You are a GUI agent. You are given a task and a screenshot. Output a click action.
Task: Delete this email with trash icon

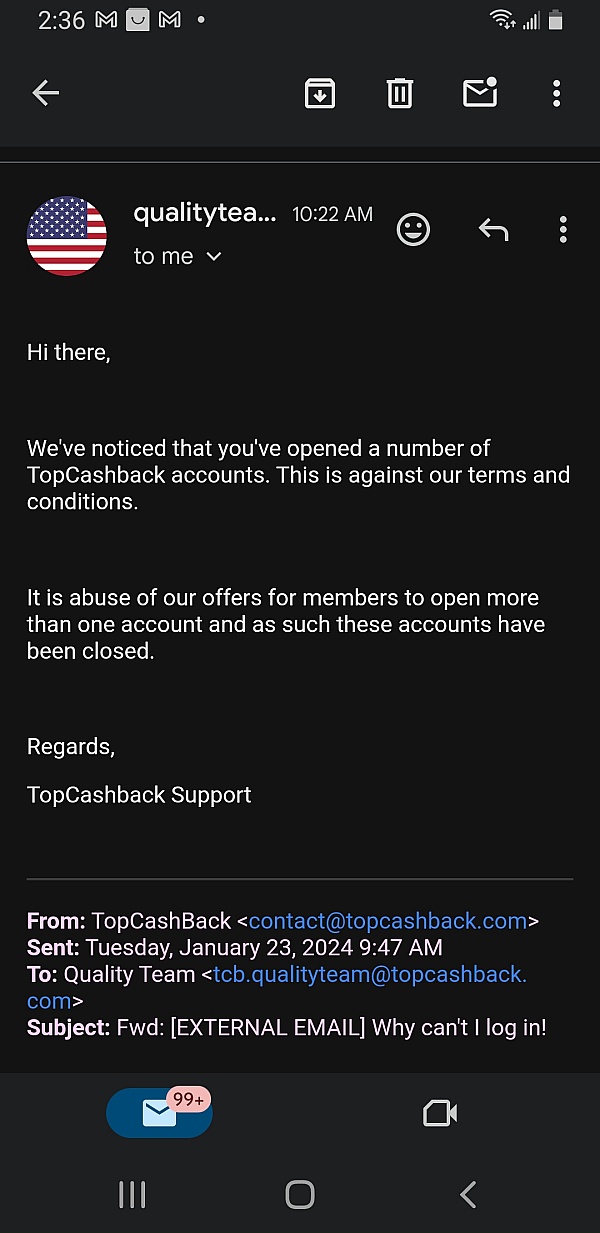pos(400,94)
